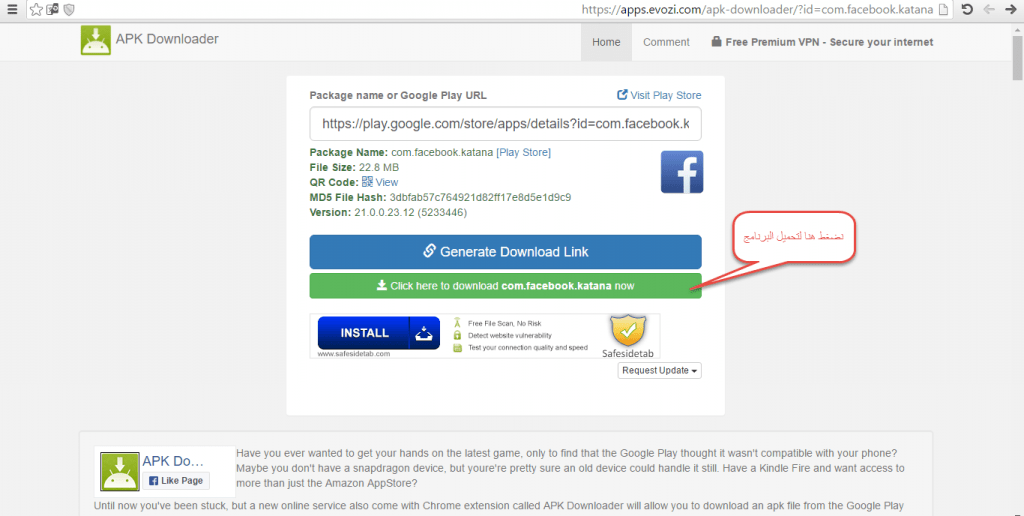
Task: Click the package URL input field
Action: [x=505, y=123]
